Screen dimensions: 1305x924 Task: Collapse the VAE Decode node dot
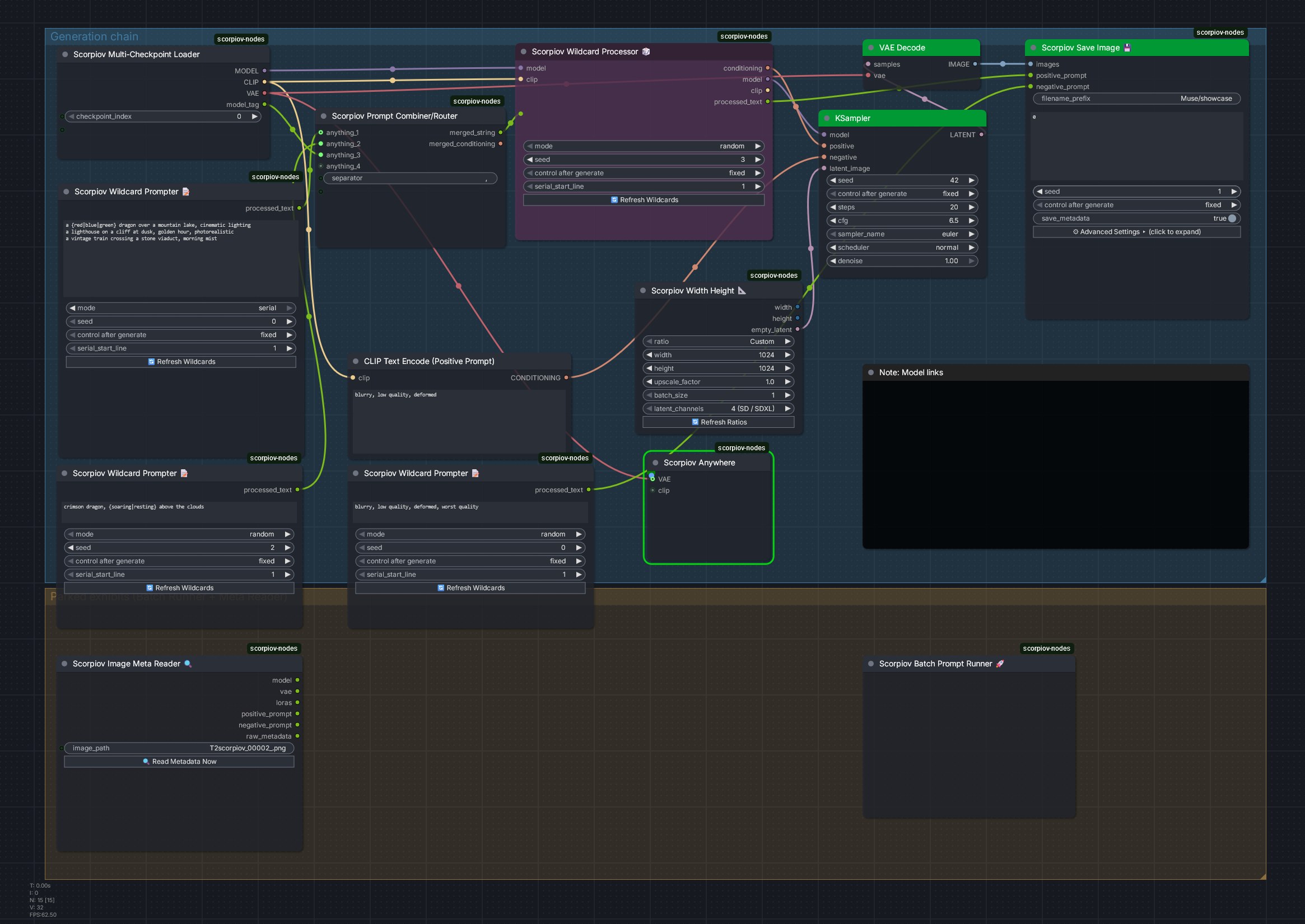(871, 48)
